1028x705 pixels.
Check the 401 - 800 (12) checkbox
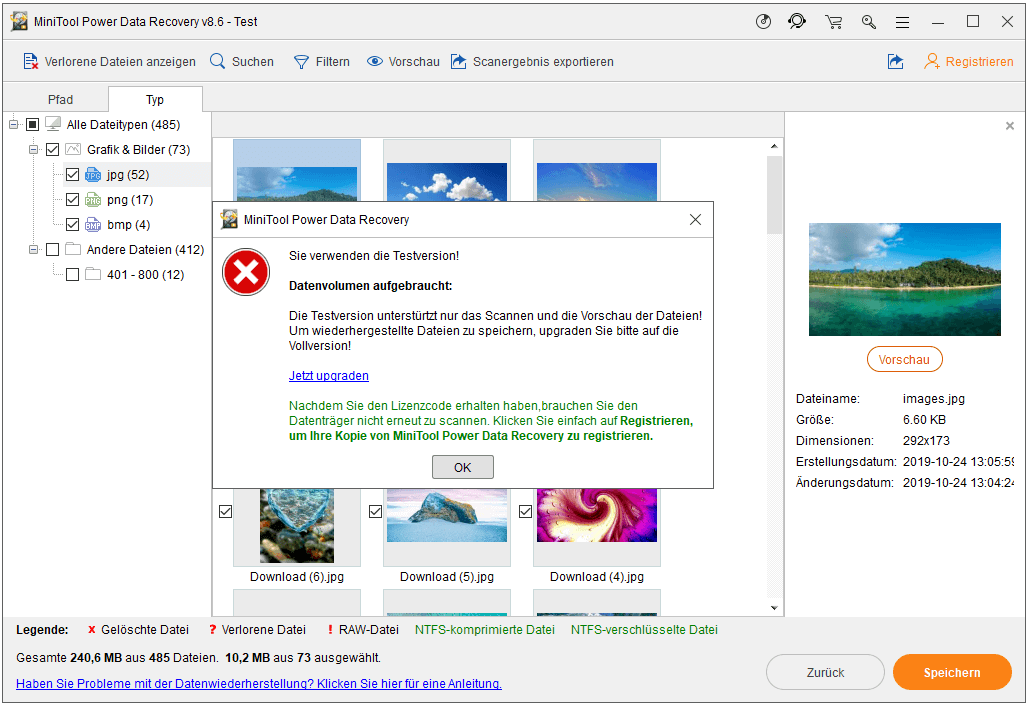(x=73, y=274)
